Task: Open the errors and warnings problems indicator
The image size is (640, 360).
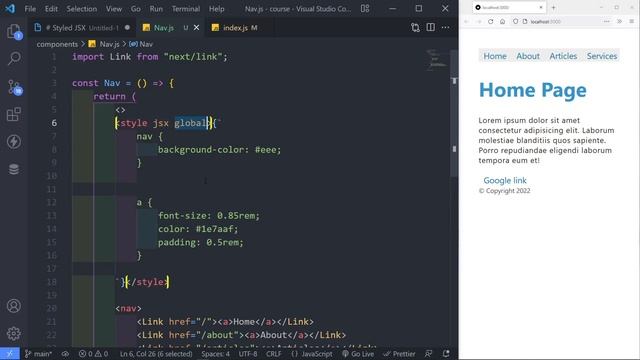Action: pos(93,354)
